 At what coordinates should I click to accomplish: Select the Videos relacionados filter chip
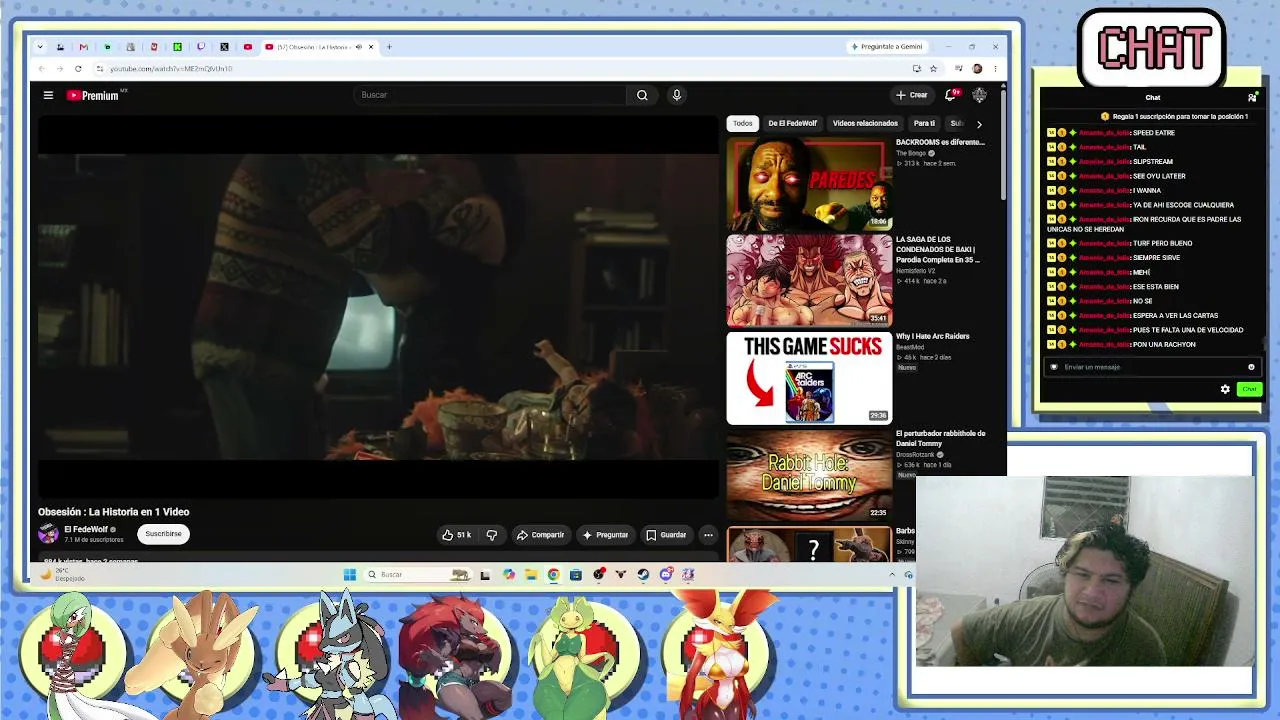(865, 124)
